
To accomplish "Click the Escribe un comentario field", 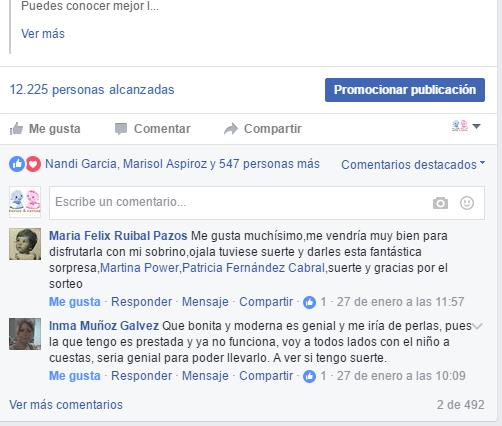I will [267, 203].
